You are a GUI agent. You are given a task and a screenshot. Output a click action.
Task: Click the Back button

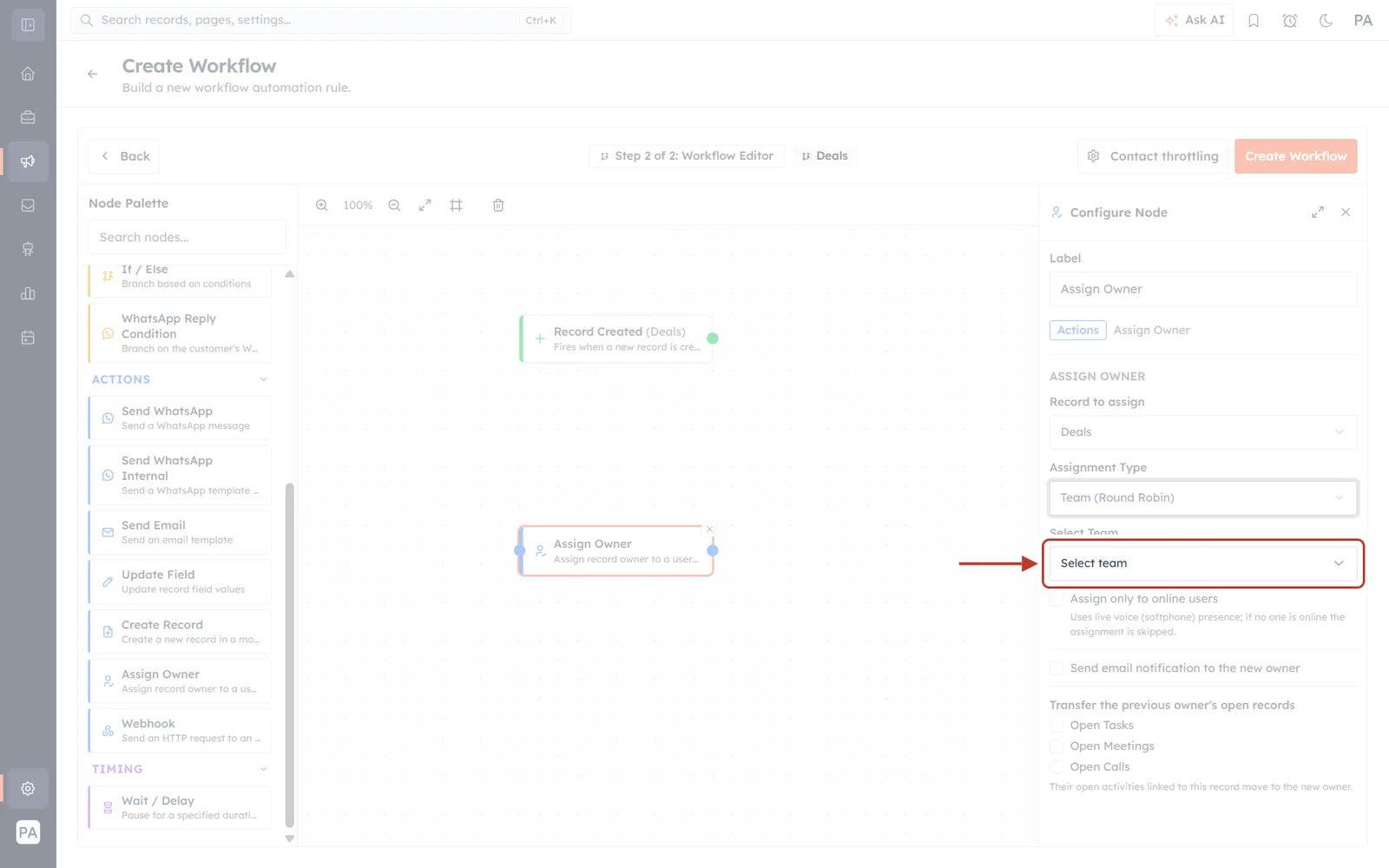tap(123, 156)
